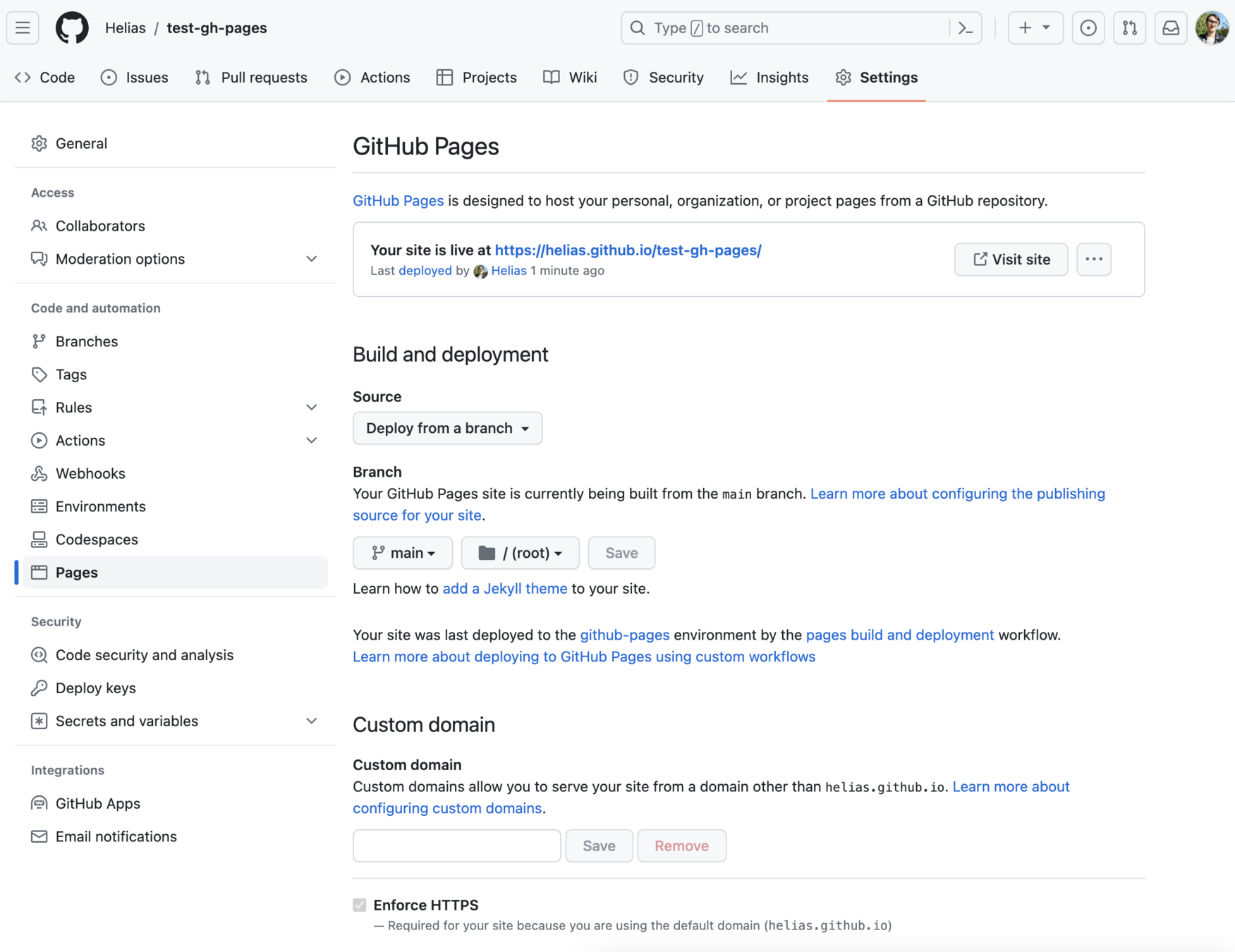Open Code security and analysis settings
This screenshot has height=952, width=1235.
(x=176, y=655)
